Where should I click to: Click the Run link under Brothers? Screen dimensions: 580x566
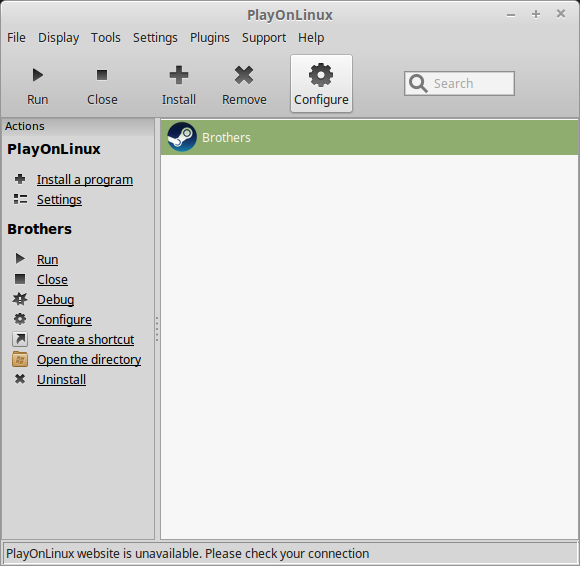pos(47,260)
